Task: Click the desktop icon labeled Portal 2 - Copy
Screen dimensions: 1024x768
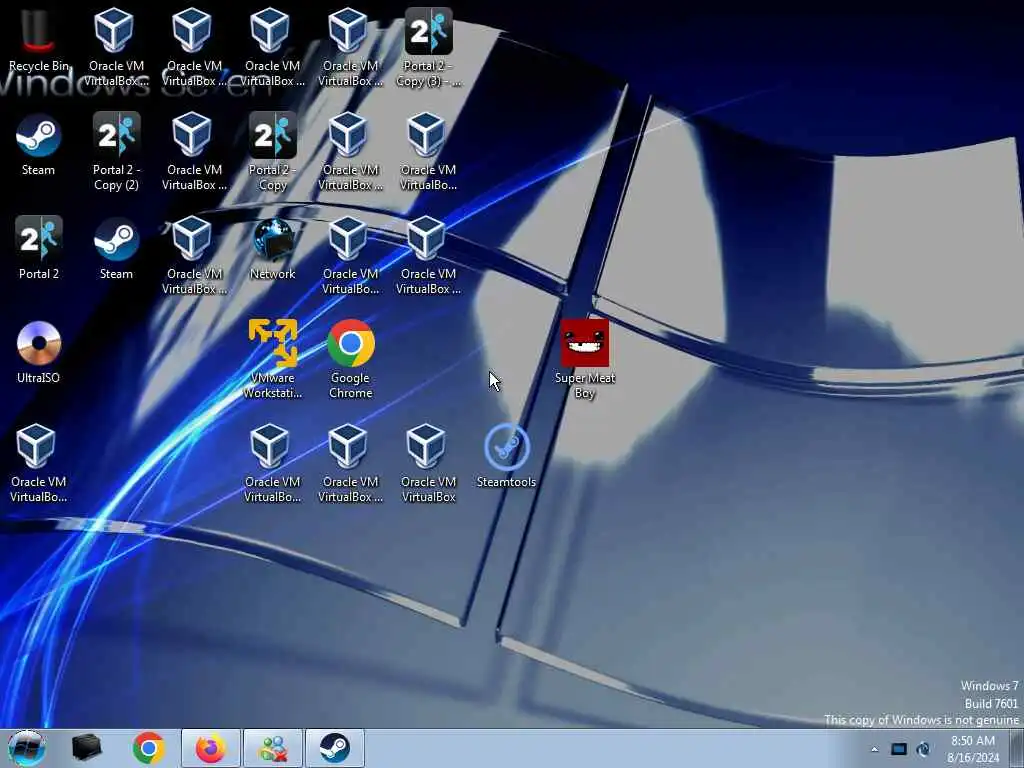Action: [272, 152]
